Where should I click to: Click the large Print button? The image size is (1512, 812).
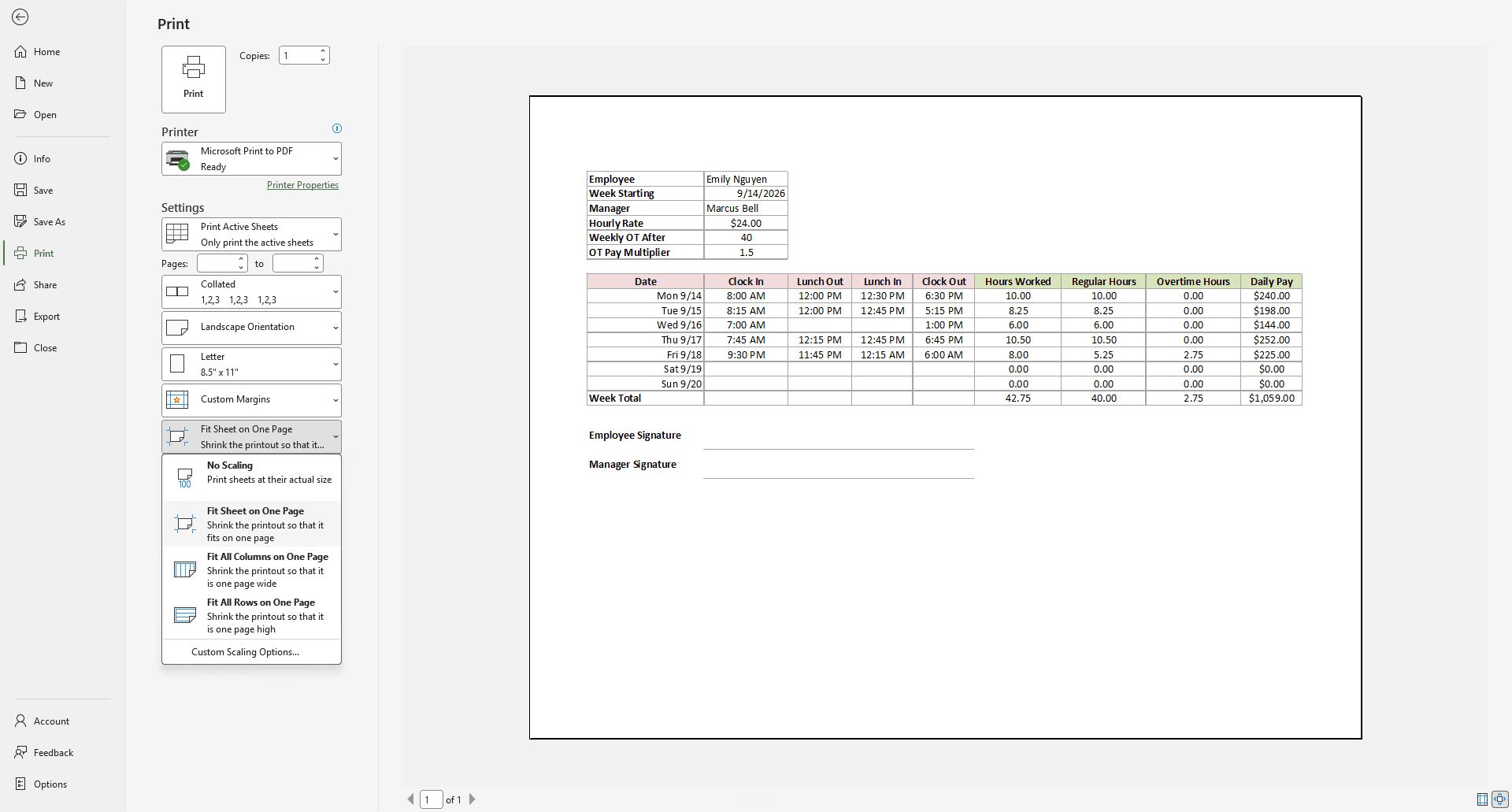point(194,80)
